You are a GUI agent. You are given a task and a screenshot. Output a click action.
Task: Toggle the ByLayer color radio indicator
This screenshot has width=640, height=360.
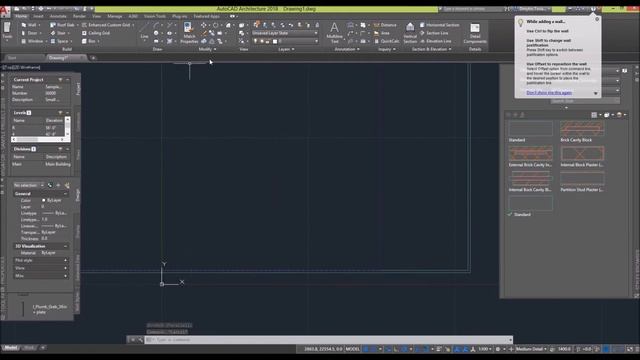pos(44,200)
